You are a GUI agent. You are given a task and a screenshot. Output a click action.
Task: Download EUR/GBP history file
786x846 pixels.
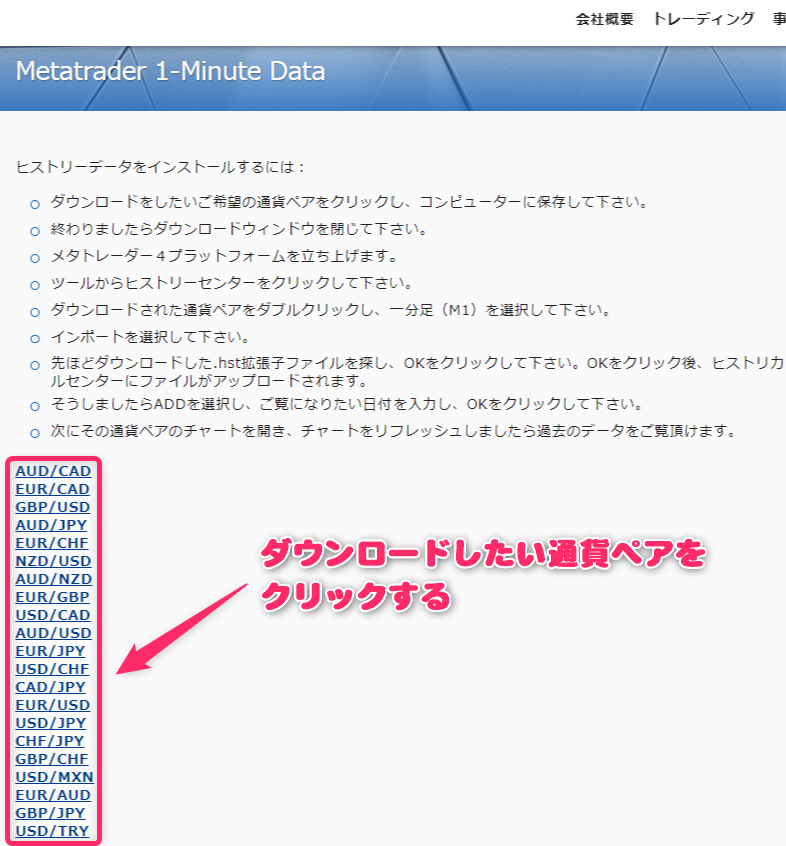pyautogui.click(x=52, y=597)
